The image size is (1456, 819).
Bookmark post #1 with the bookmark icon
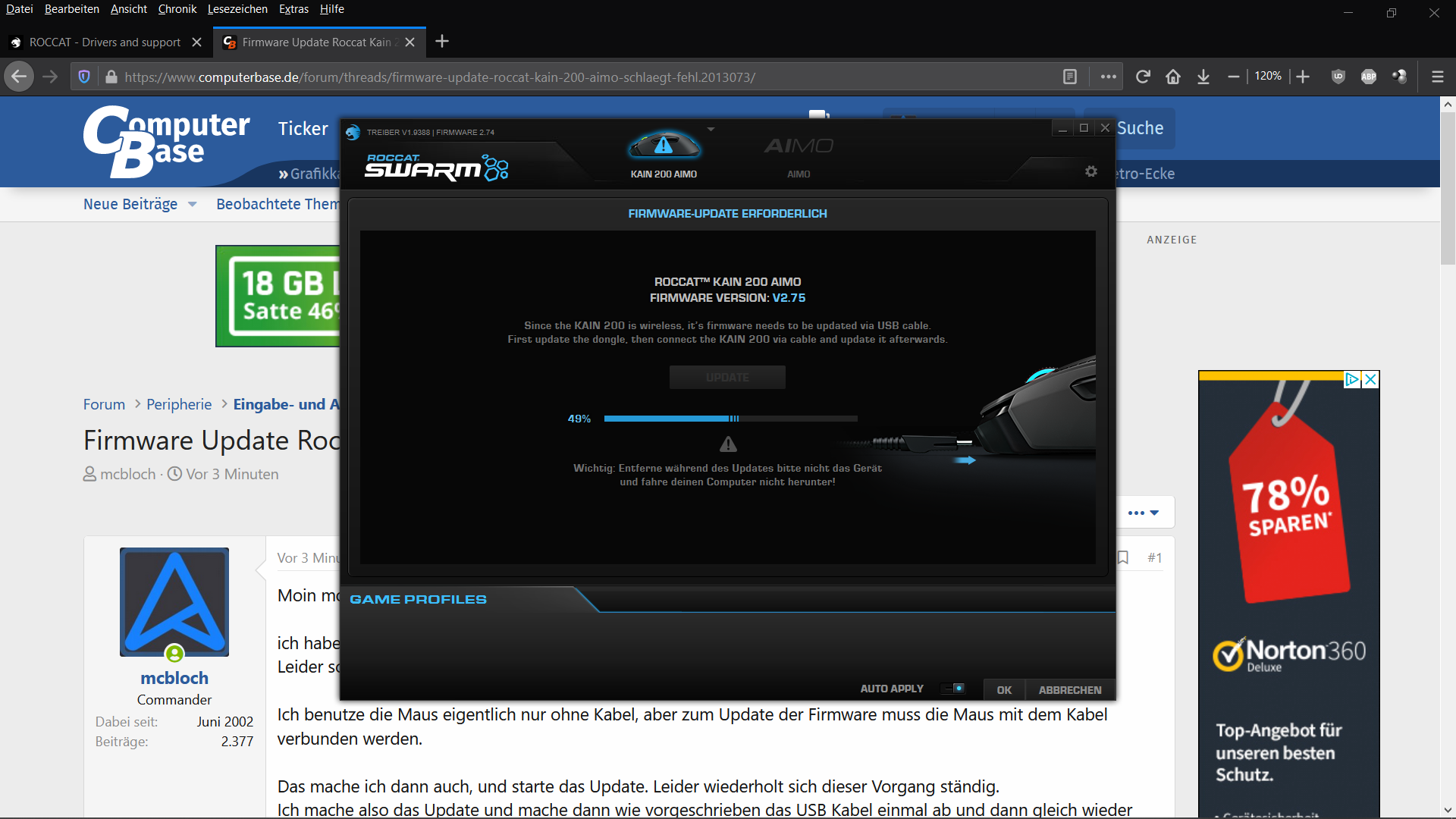[1123, 558]
